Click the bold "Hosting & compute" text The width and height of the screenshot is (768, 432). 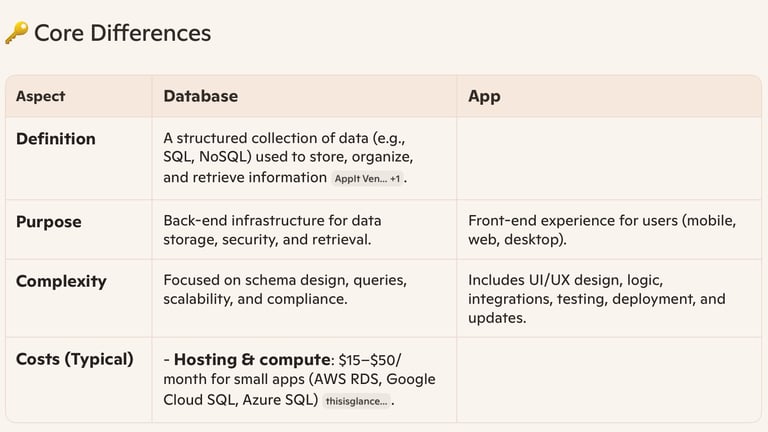click(245, 359)
